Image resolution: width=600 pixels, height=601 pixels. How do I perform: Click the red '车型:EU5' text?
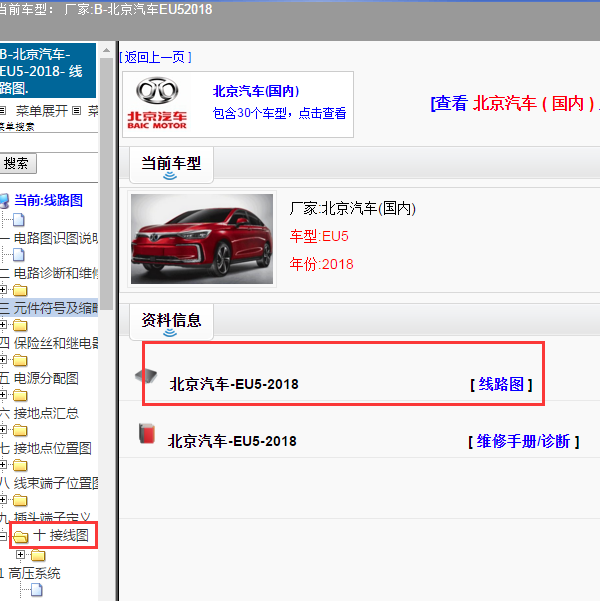319,236
